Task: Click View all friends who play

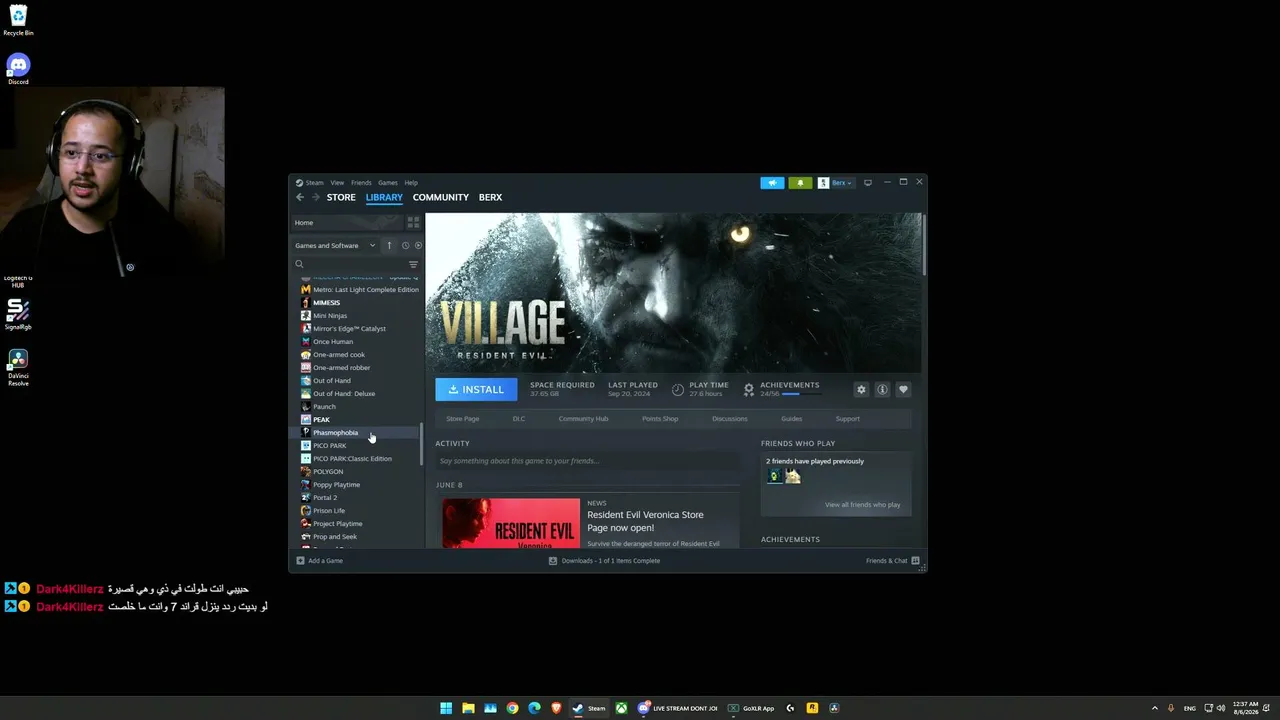Action: [x=863, y=505]
